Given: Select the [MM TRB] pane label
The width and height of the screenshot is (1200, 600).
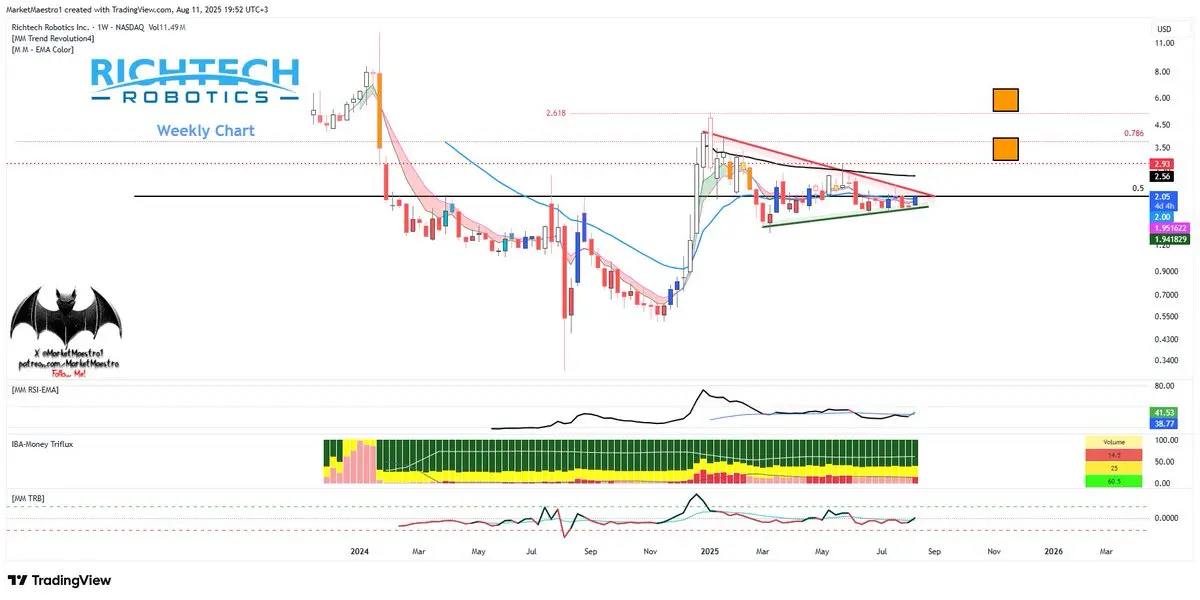Looking at the screenshot, I should [29, 497].
